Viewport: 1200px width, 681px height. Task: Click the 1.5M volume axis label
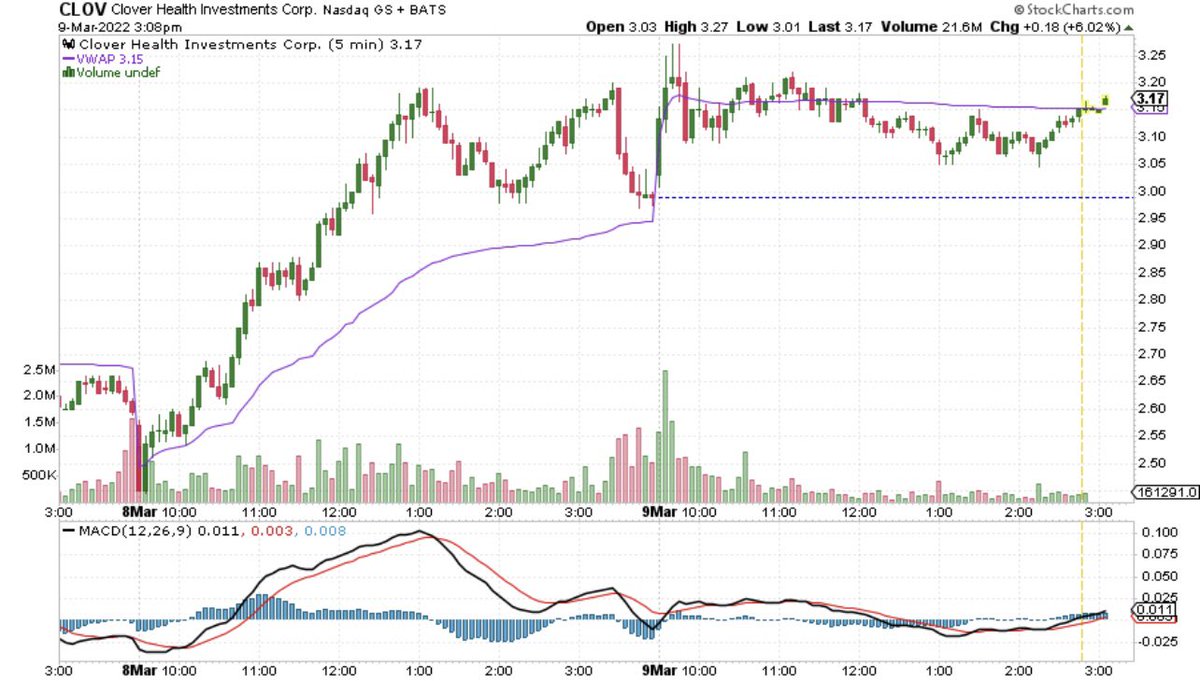click(41, 422)
